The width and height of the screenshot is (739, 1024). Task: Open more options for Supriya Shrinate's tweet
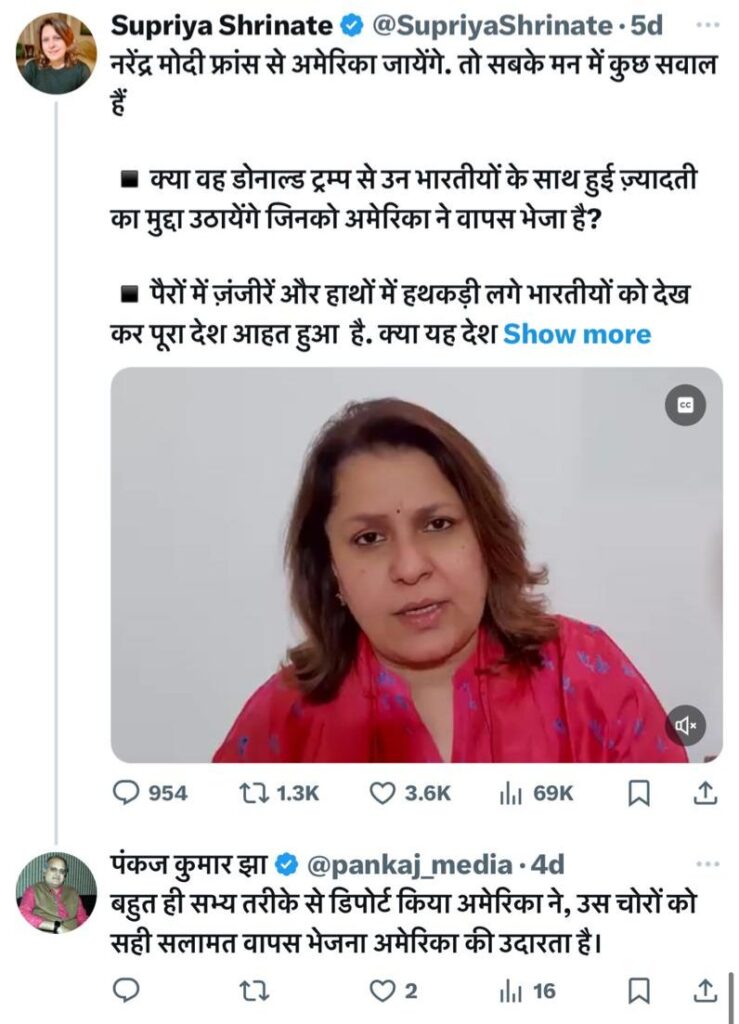pyautogui.click(x=708, y=25)
